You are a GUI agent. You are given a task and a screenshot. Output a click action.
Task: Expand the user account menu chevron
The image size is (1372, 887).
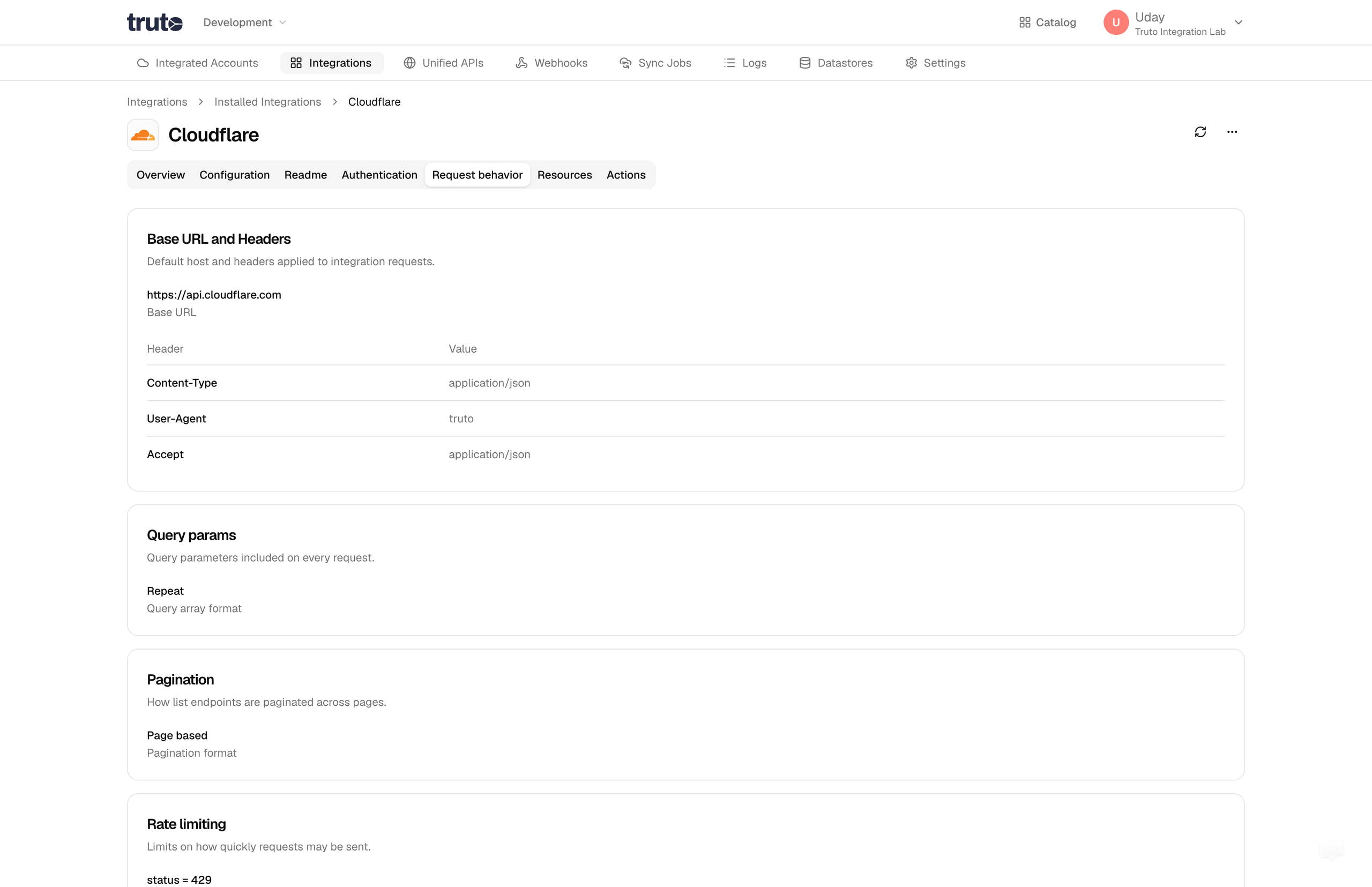[1239, 23]
